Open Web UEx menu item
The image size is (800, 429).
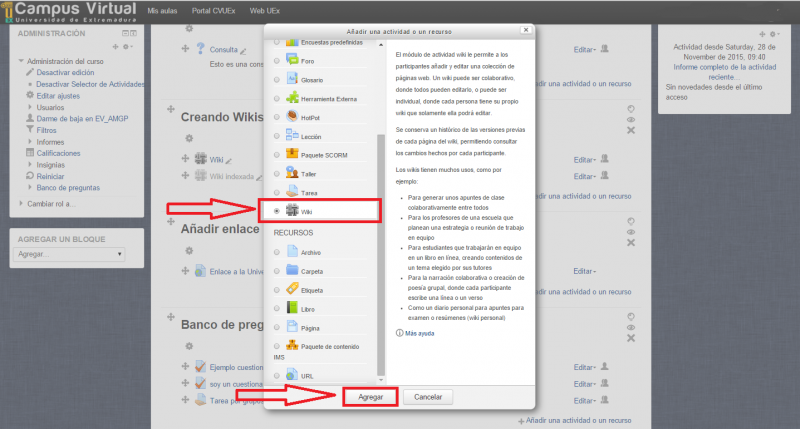tap(265, 11)
